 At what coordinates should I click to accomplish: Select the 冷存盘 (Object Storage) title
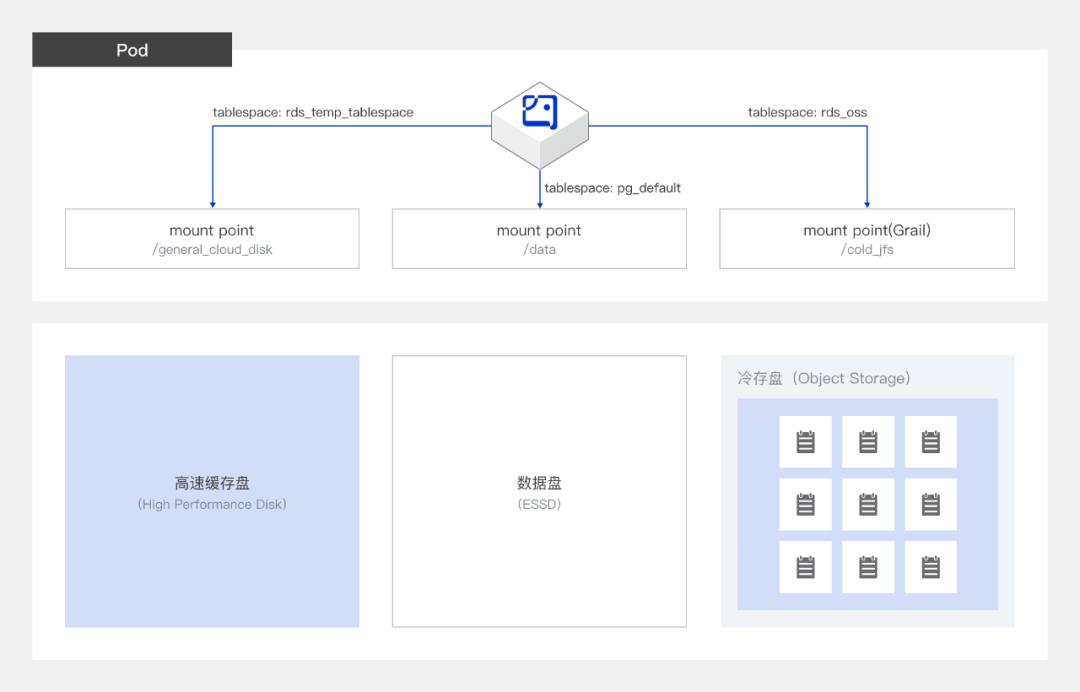pyautogui.click(x=824, y=378)
